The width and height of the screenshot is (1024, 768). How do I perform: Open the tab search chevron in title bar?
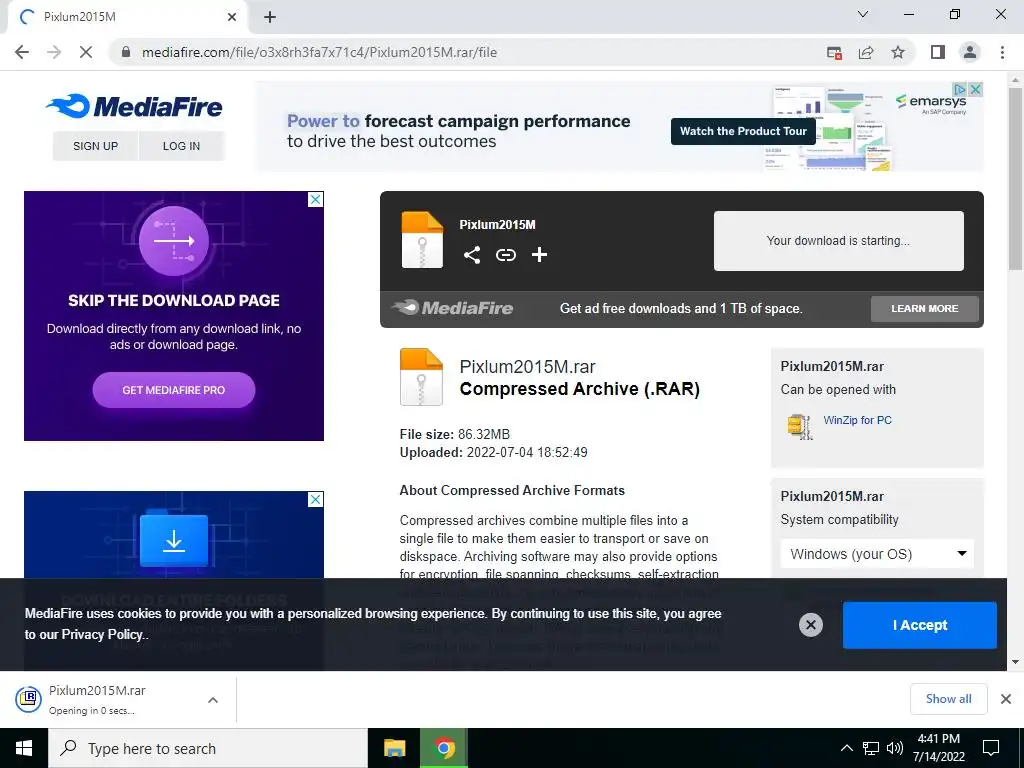click(x=863, y=14)
